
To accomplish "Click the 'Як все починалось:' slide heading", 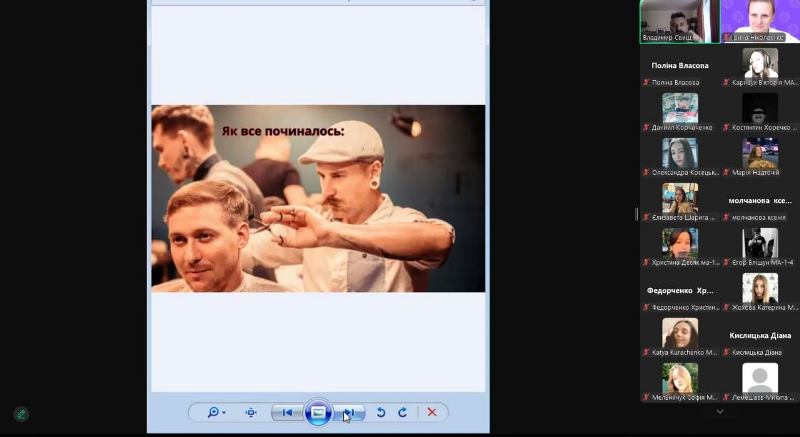I will 283,131.
